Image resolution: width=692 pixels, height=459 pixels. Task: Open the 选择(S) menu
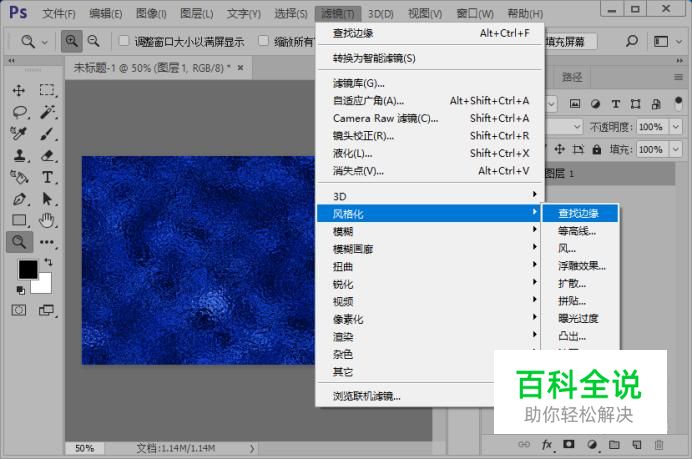290,14
